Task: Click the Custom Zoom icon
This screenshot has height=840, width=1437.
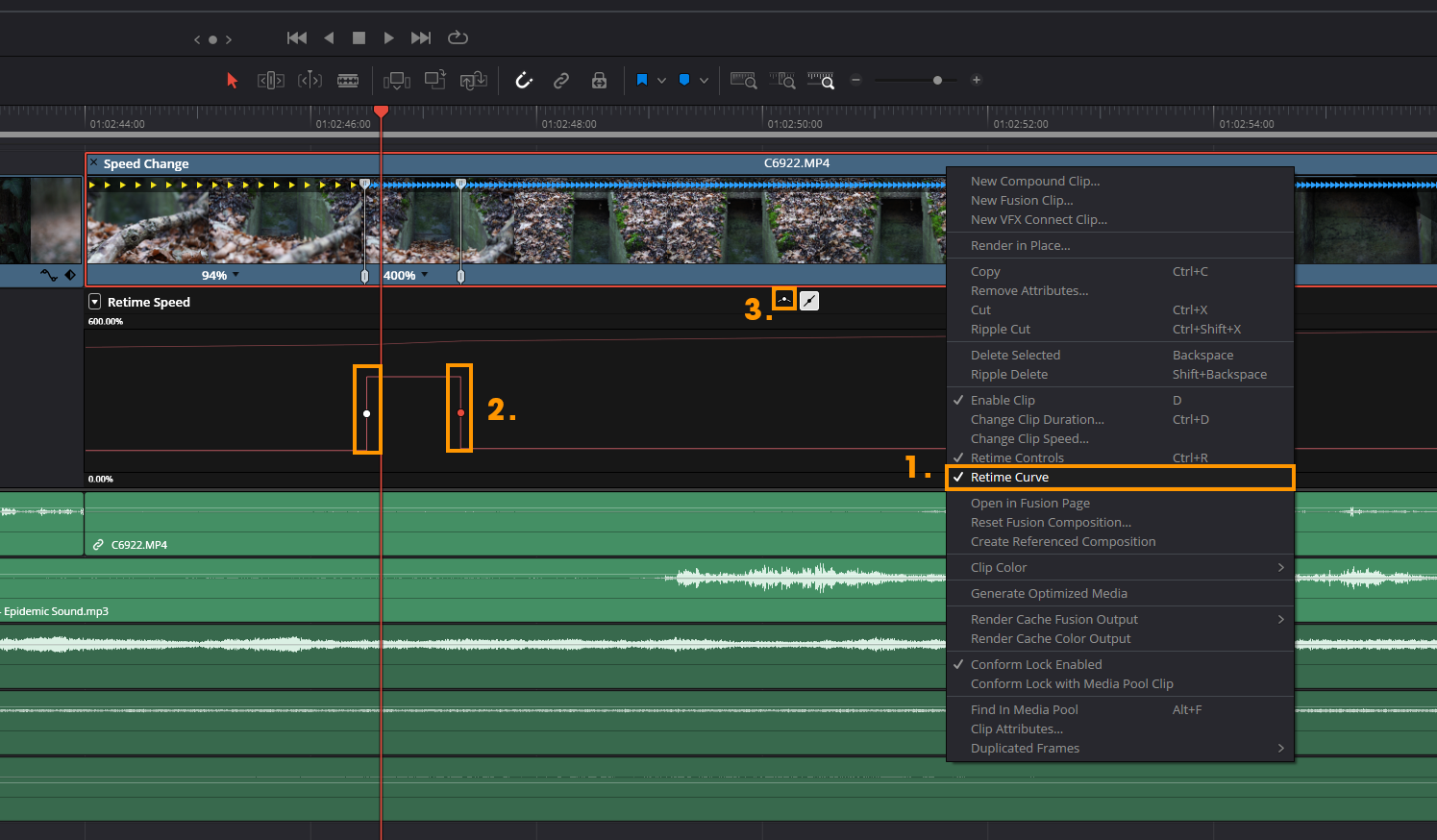Action: point(821,81)
